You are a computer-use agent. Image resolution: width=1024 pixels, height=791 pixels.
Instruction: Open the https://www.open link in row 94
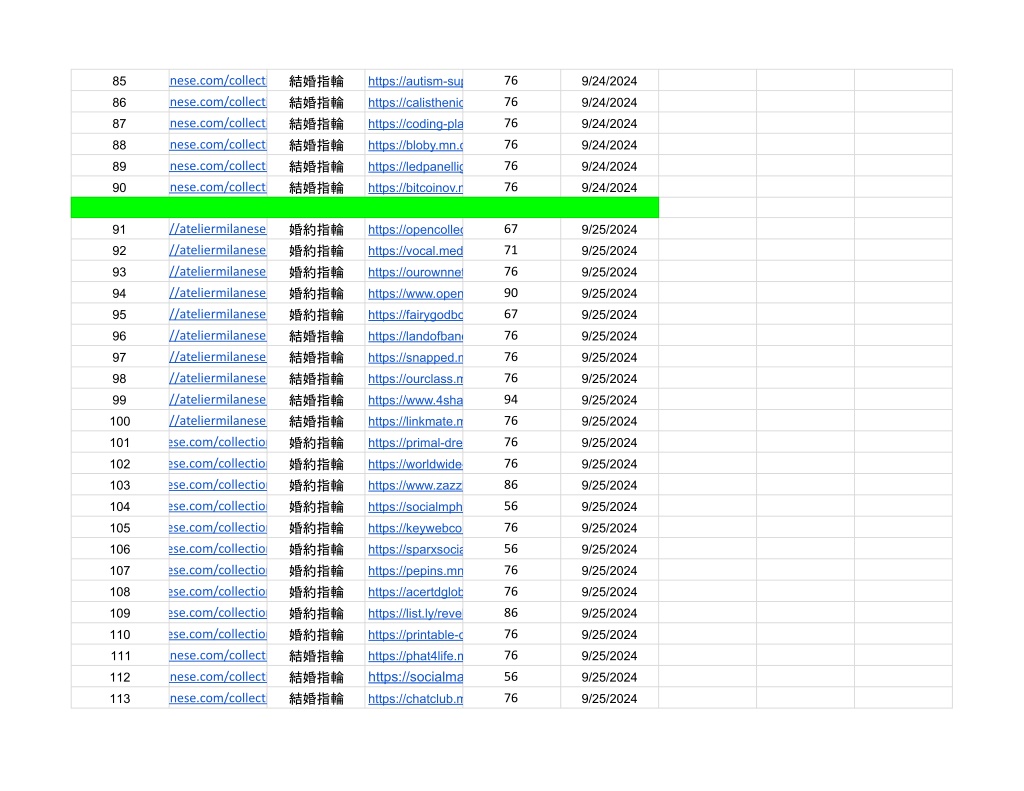pyautogui.click(x=415, y=293)
